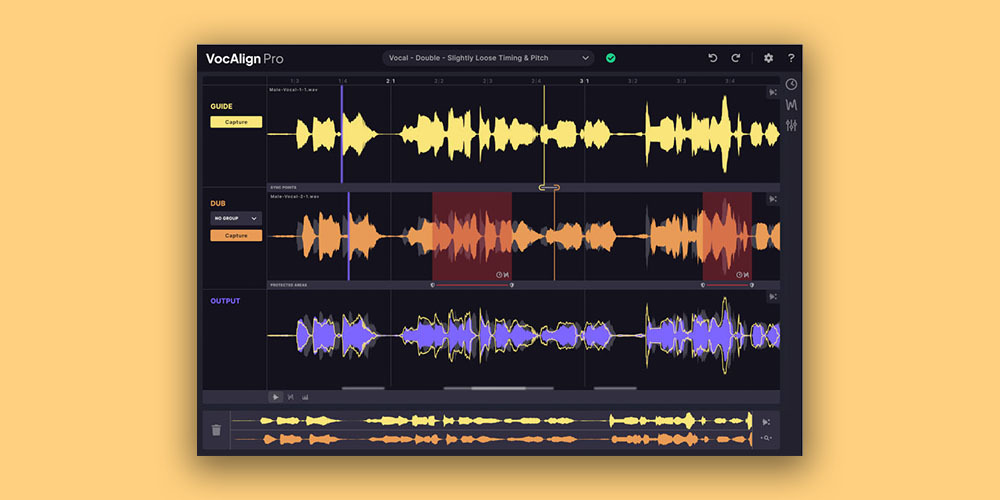Click the chevron arrow on preset selector

585,58
